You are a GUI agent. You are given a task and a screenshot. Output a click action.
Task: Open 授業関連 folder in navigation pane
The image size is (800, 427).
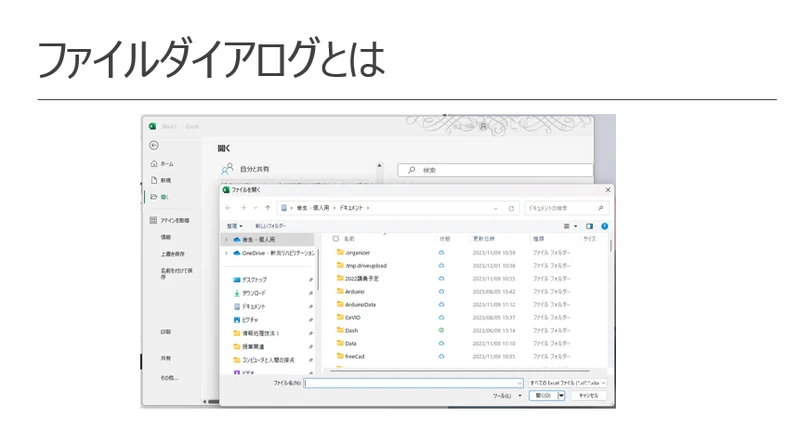pyautogui.click(x=248, y=346)
